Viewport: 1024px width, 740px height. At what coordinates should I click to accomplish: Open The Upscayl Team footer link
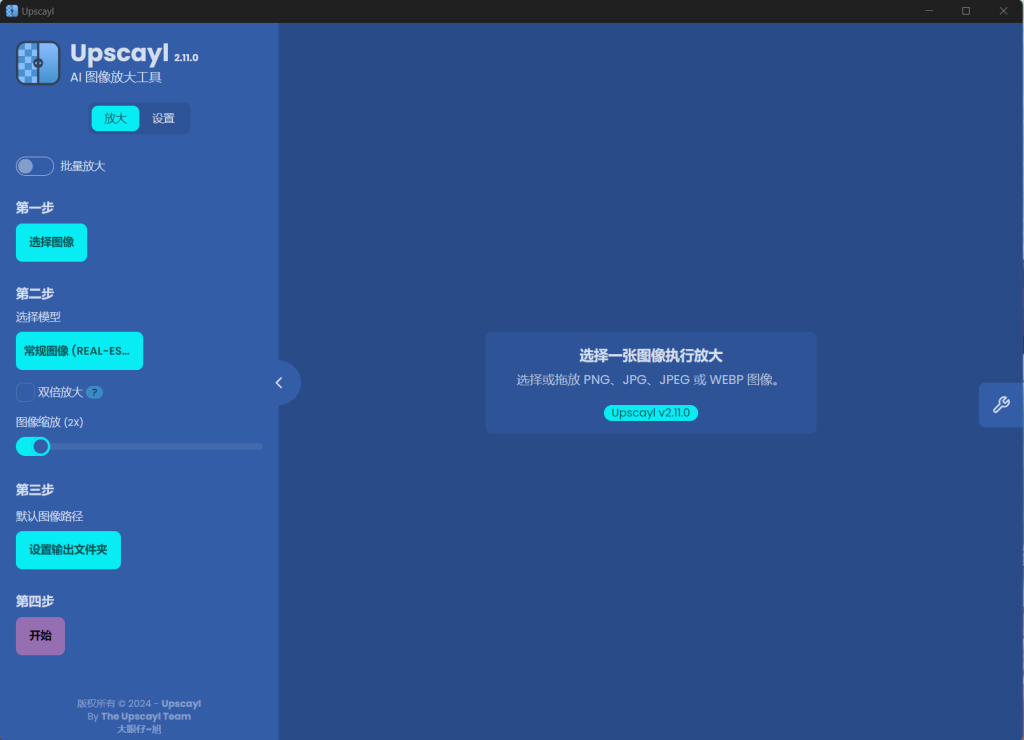pos(146,716)
